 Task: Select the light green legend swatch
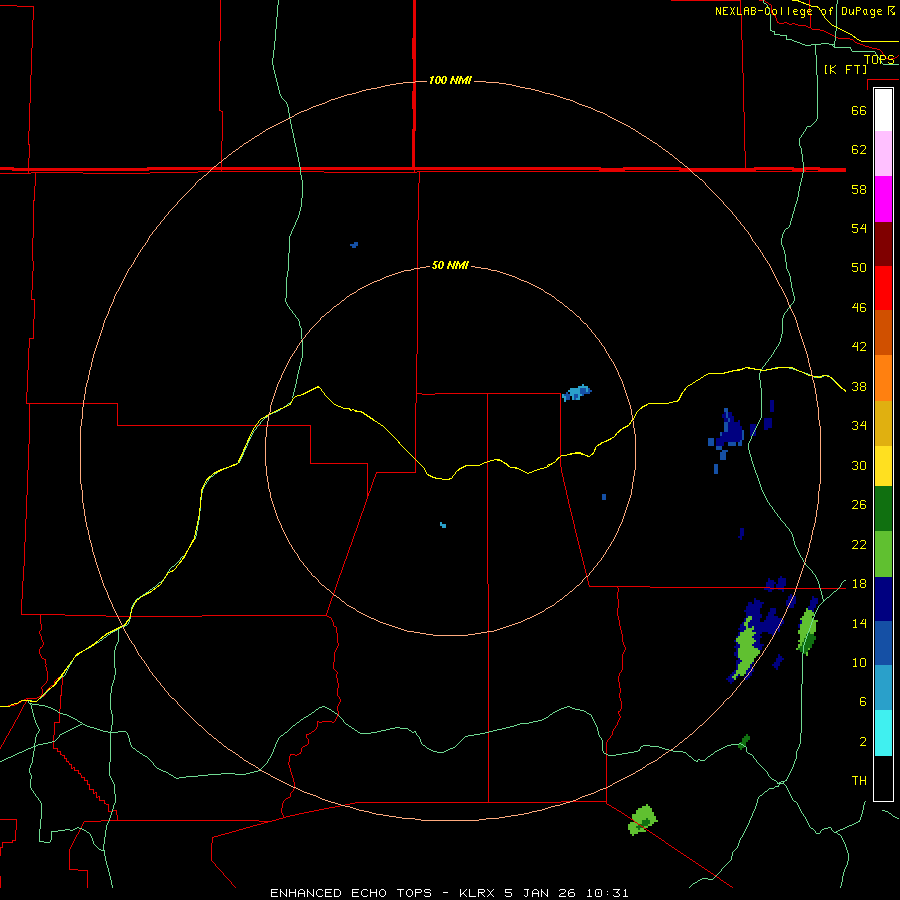point(883,554)
